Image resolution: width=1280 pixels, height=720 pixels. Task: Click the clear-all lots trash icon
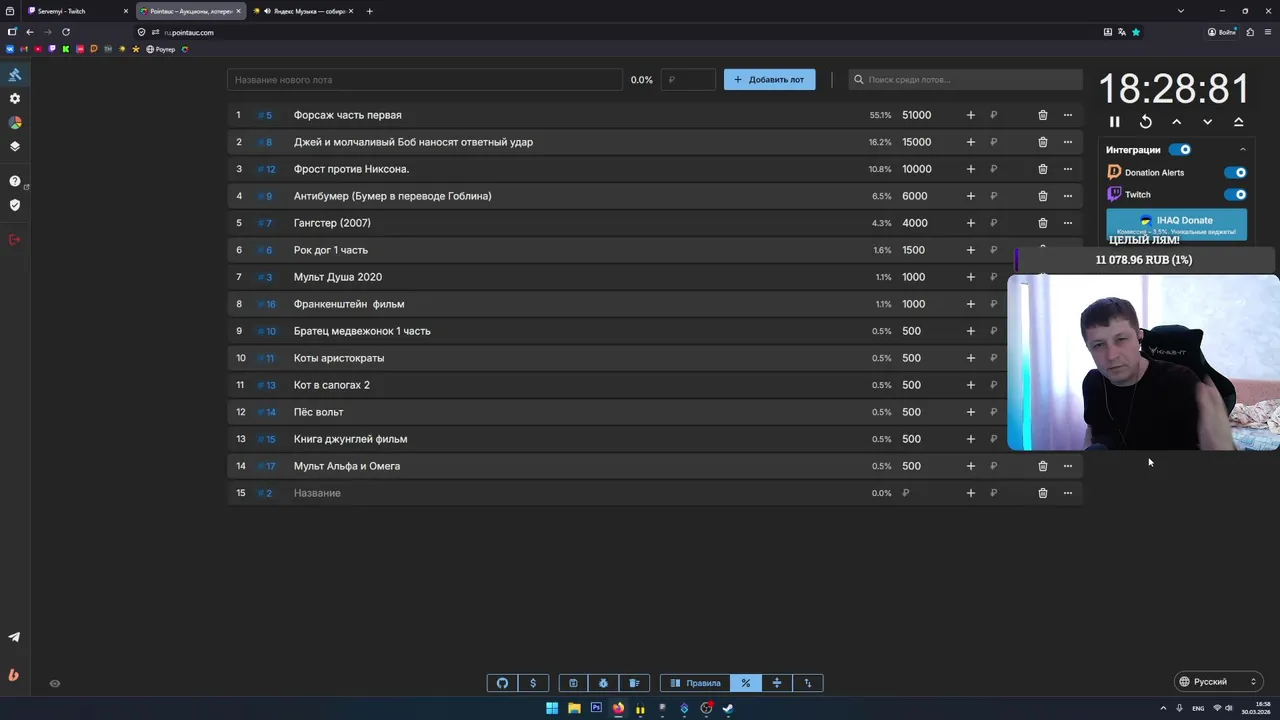[635, 683]
